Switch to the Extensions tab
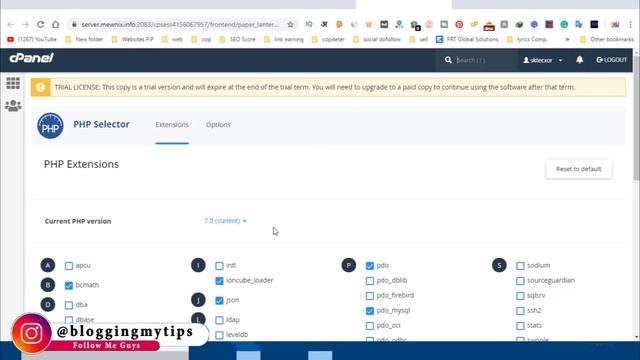 click(x=172, y=124)
